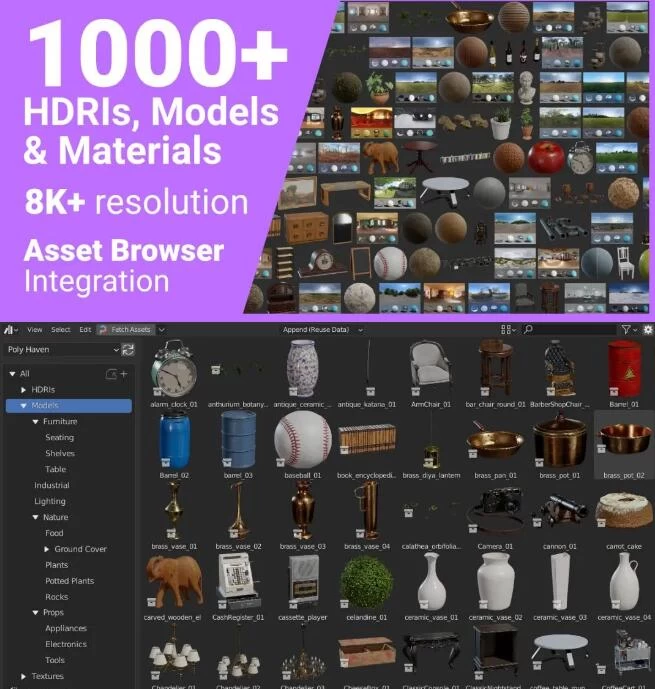Open the Append (Reuse Data) import dropdown
The height and width of the screenshot is (689, 655).
coord(322,329)
